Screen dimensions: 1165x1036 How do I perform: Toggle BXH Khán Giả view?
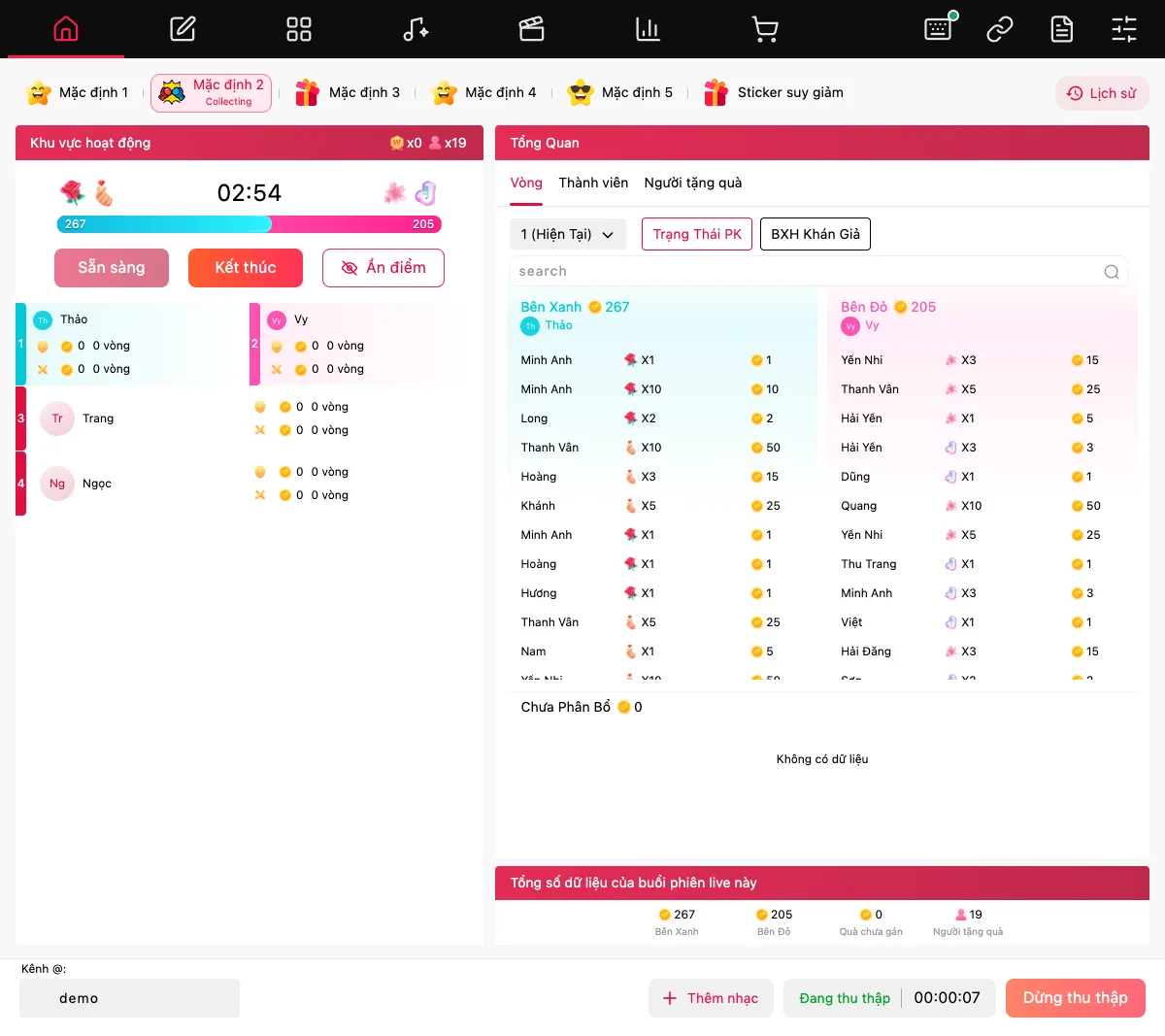[x=815, y=234]
